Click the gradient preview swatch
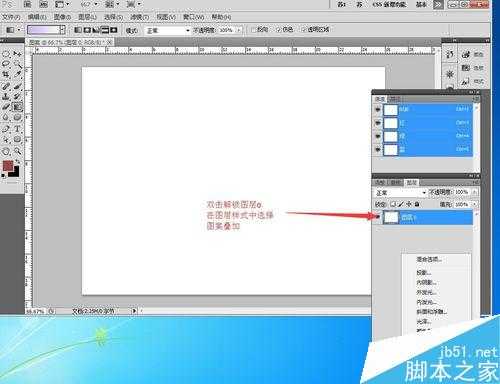500x384 pixels. click(x=44, y=30)
